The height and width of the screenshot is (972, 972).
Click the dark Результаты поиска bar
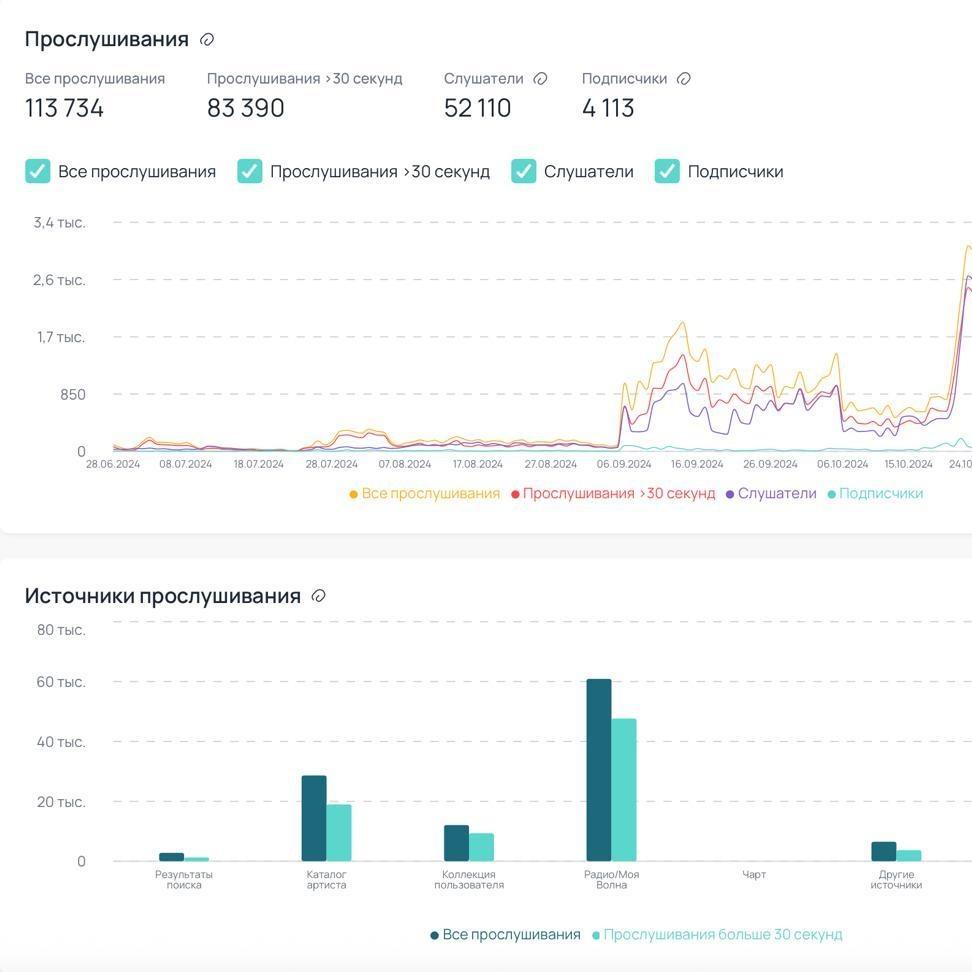[172, 857]
